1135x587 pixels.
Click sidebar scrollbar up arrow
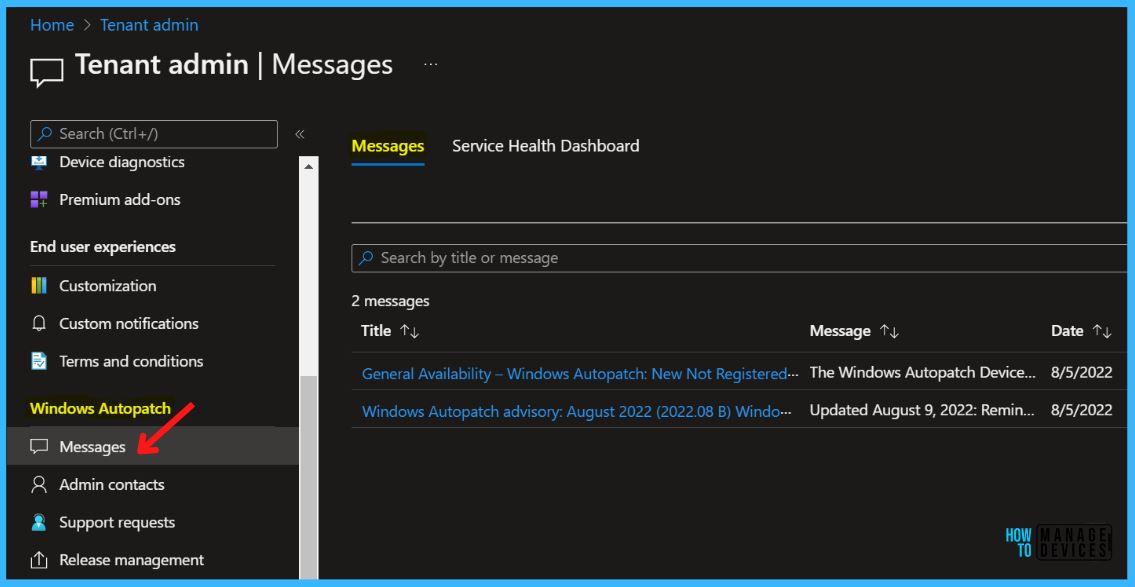coord(308,166)
